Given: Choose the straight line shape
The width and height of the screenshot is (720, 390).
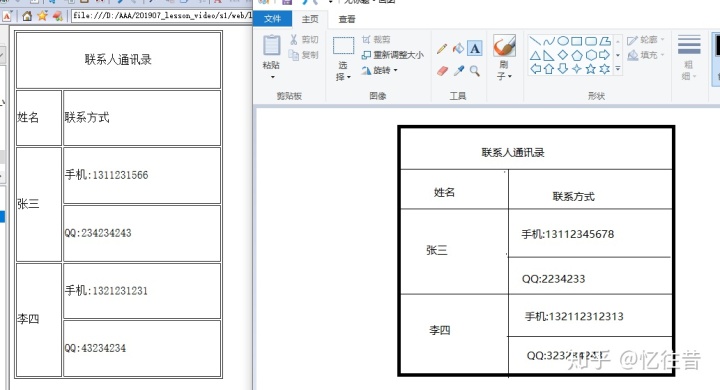Looking at the screenshot, I should [535, 41].
